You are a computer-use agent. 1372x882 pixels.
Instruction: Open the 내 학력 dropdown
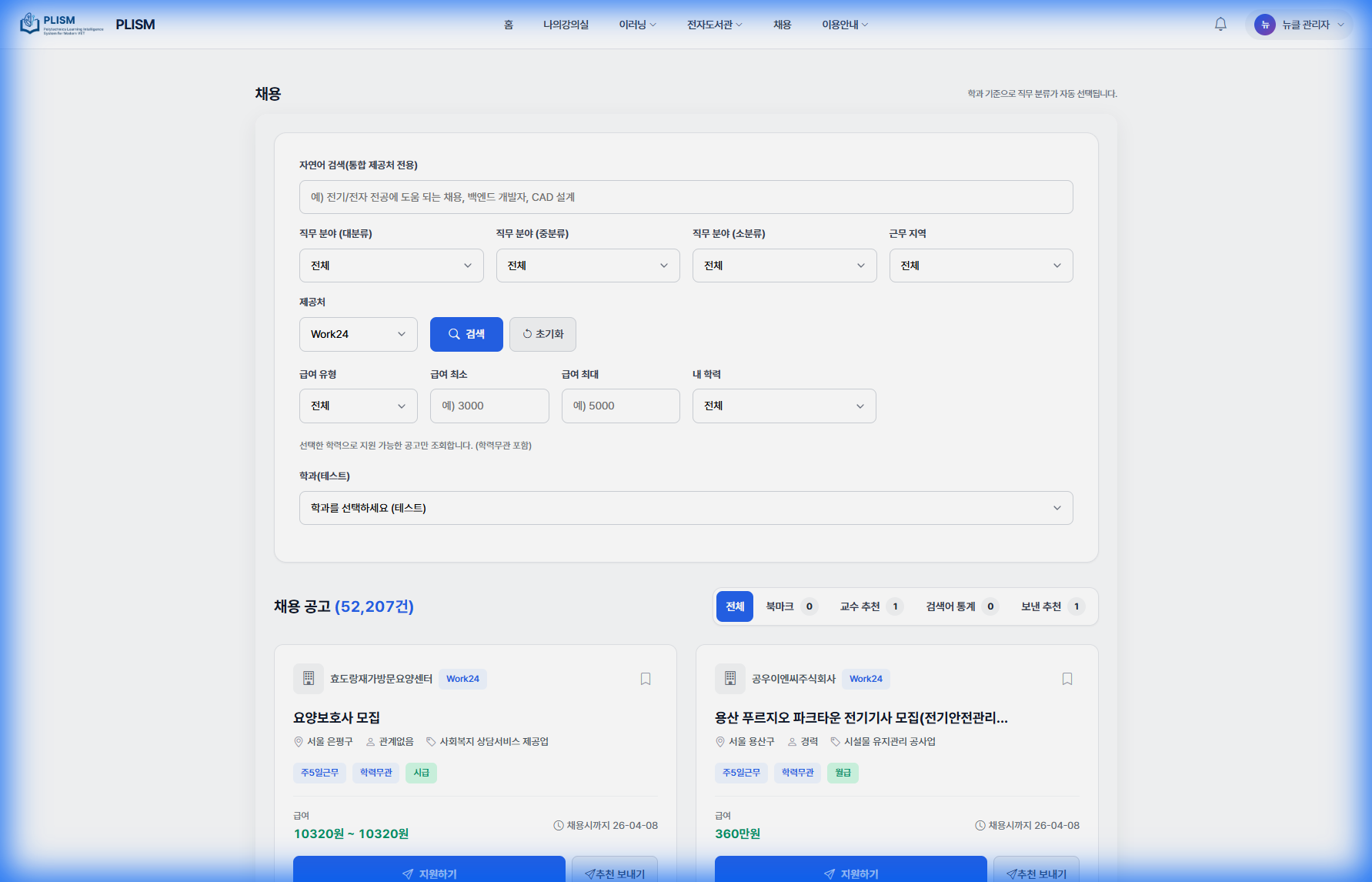(784, 406)
